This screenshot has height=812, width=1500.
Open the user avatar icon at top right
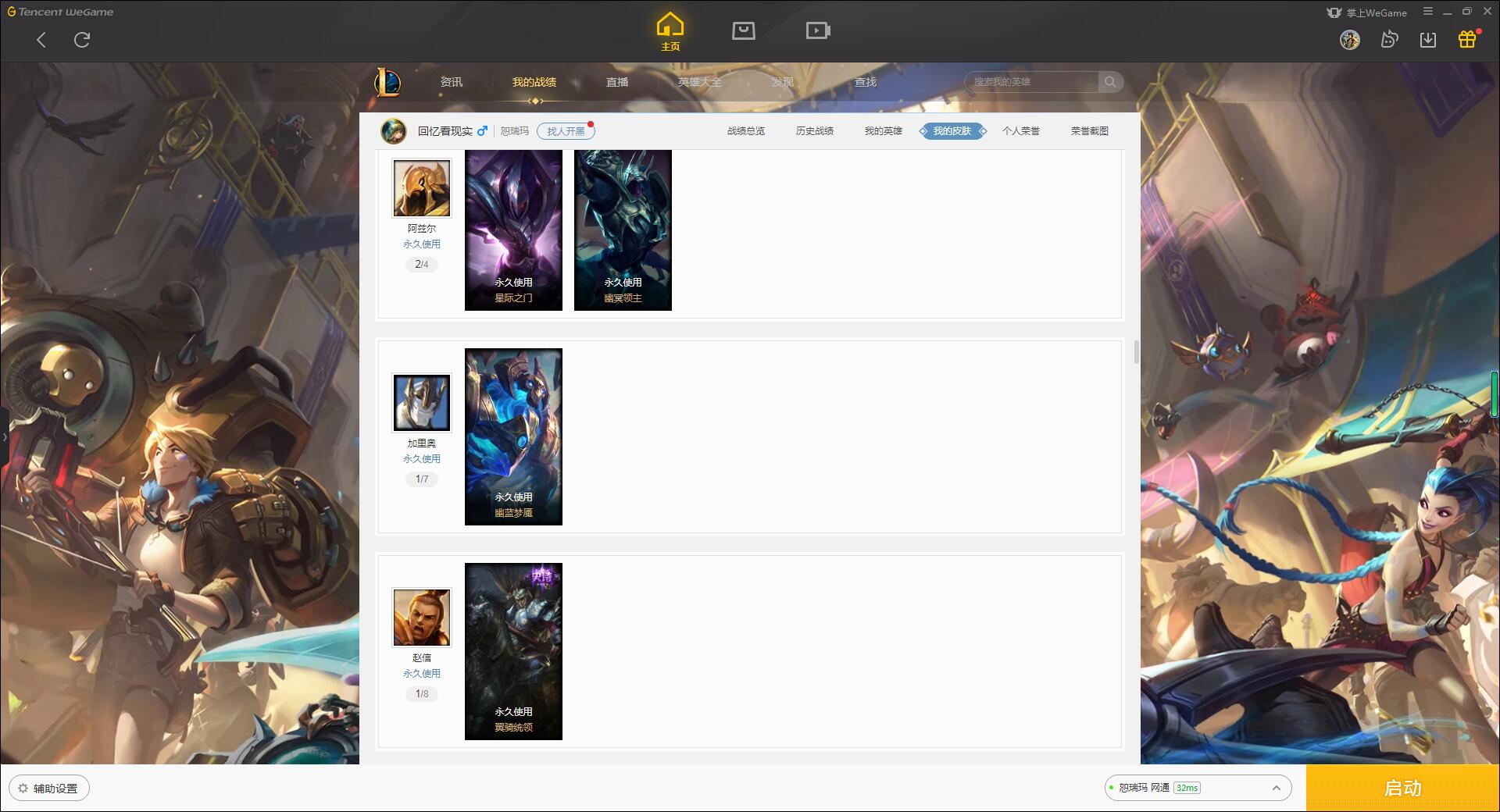(1349, 39)
